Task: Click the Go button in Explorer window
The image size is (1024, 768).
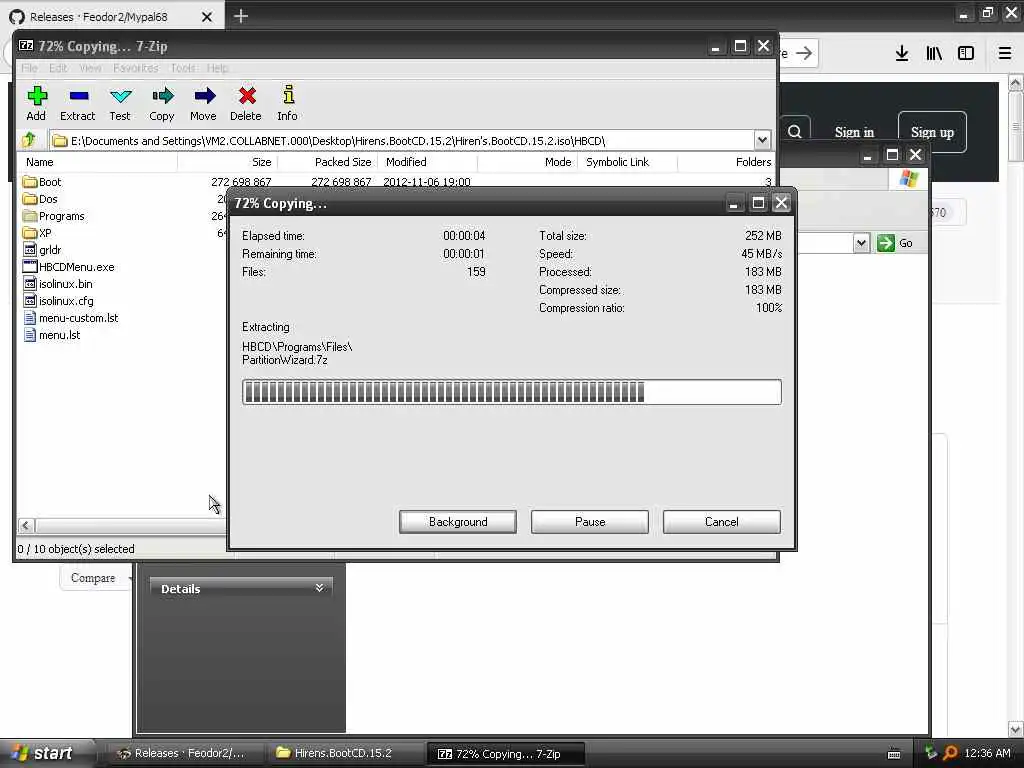Action: pos(895,243)
